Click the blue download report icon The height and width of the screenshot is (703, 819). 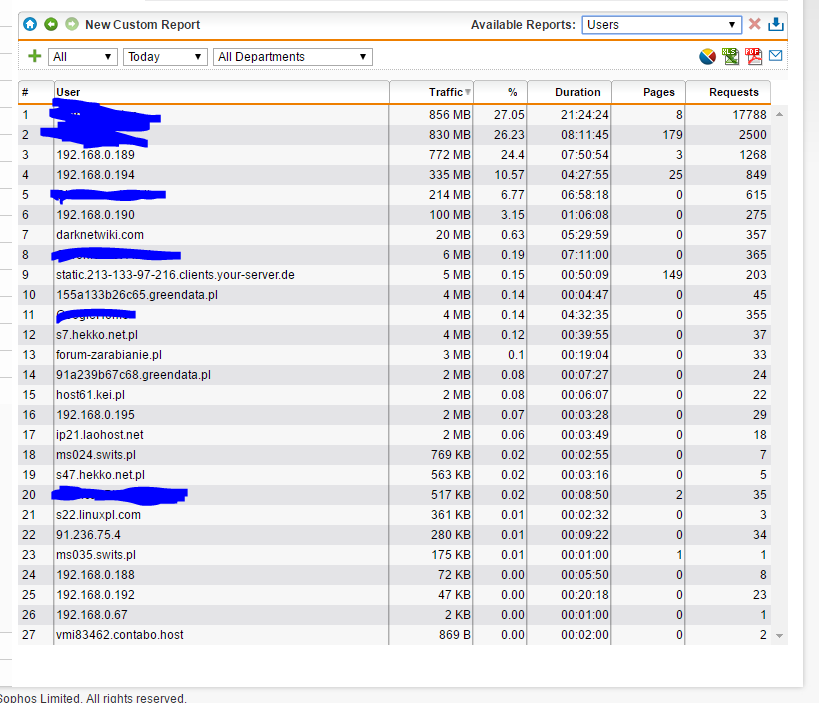[776, 25]
